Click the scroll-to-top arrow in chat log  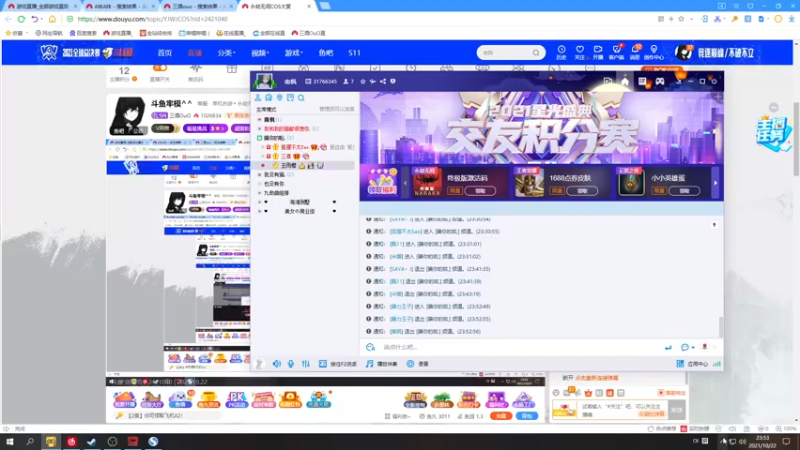(714, 224)
